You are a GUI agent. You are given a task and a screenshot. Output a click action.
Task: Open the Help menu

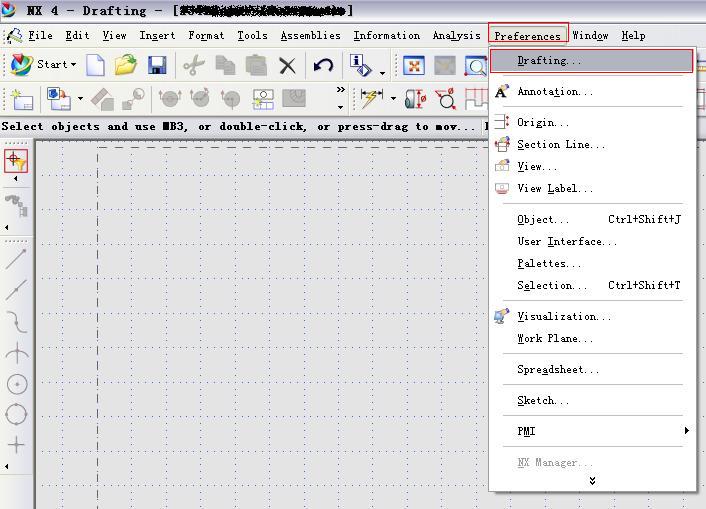pyautogui.click(x=634, y=36)
